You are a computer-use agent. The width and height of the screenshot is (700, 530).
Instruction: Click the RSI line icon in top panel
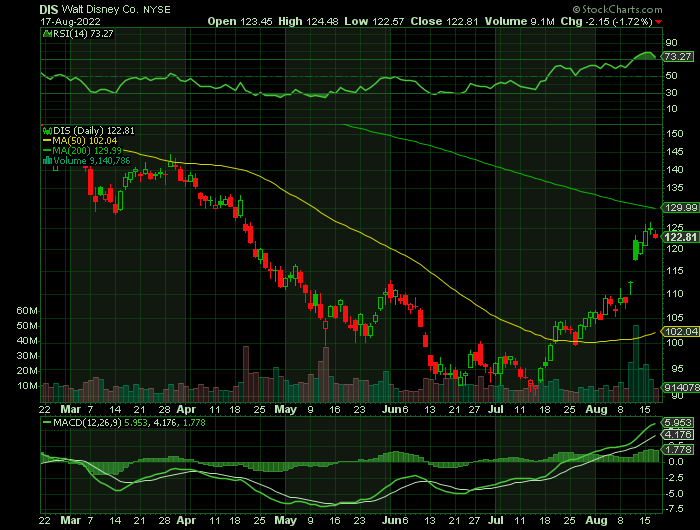(x=44, y=33)
